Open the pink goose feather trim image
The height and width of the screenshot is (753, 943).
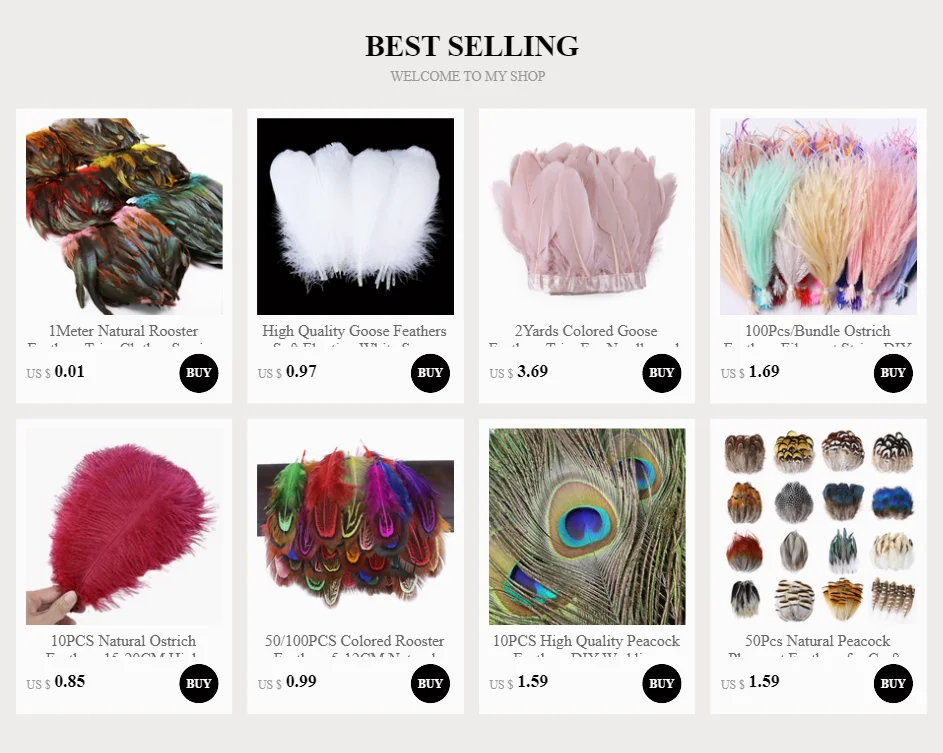tap(587, 216)
